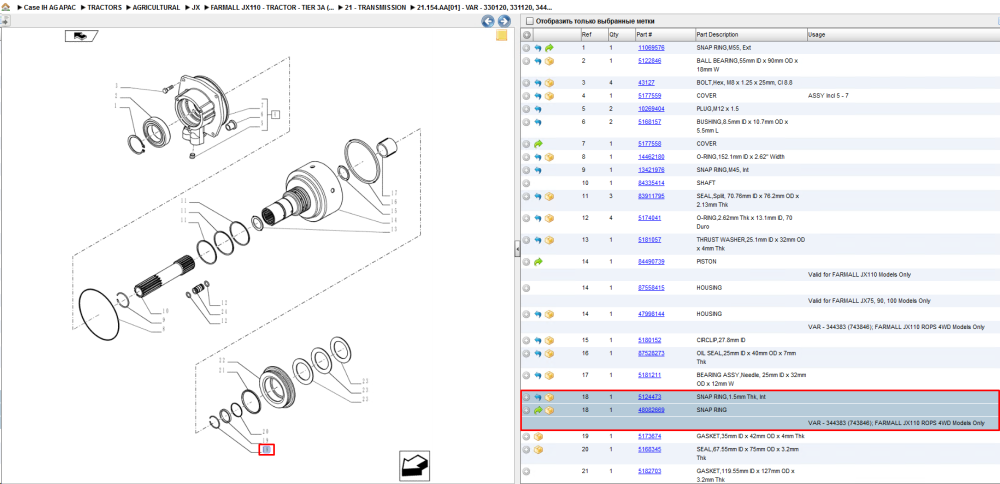Open part number 43127 link
Viewport: 1000px width, 484px height.
pyautogui.click(x=646, y=83)
